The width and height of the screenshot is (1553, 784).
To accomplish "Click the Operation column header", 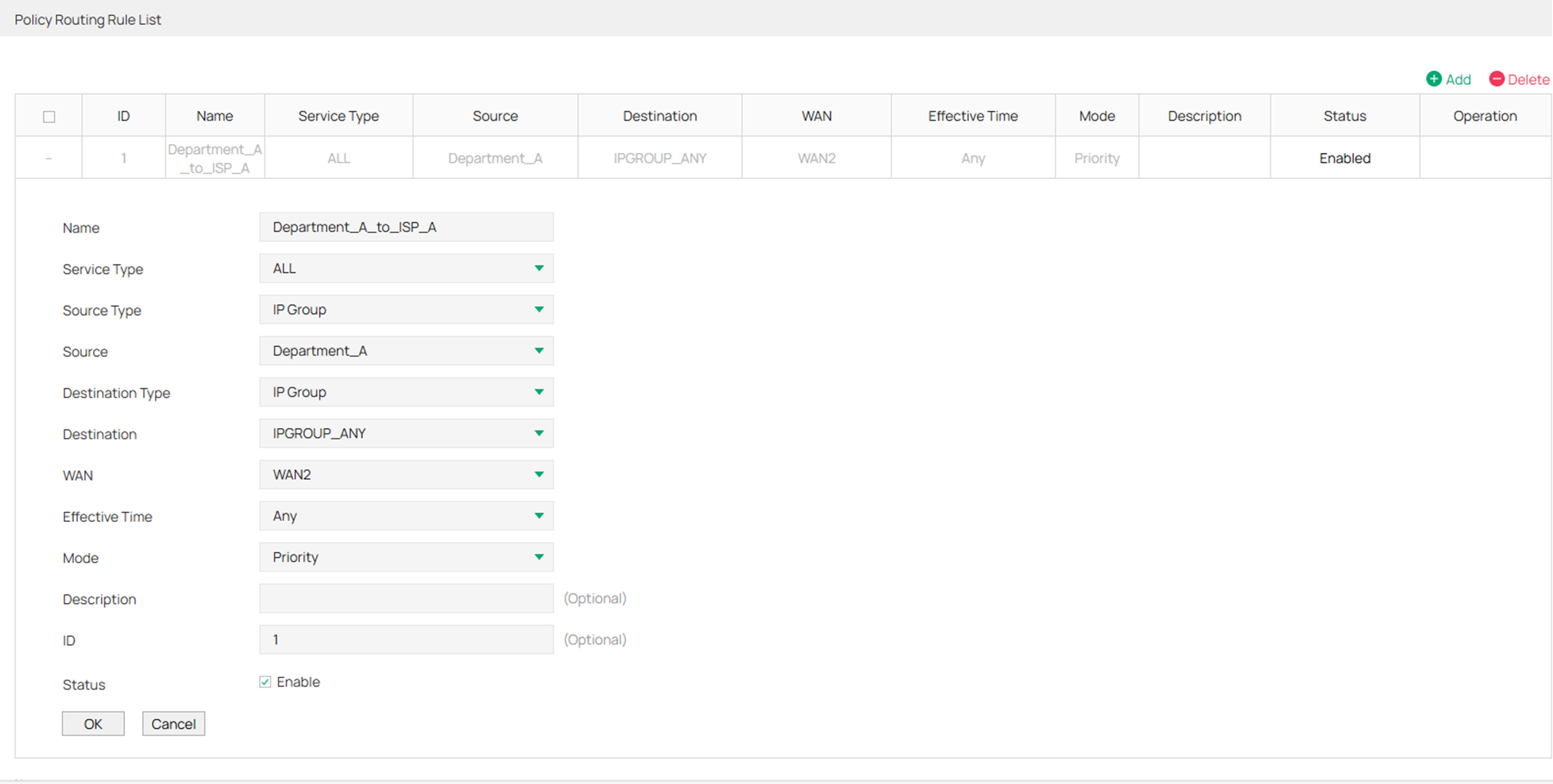I will click(1485, 116).
